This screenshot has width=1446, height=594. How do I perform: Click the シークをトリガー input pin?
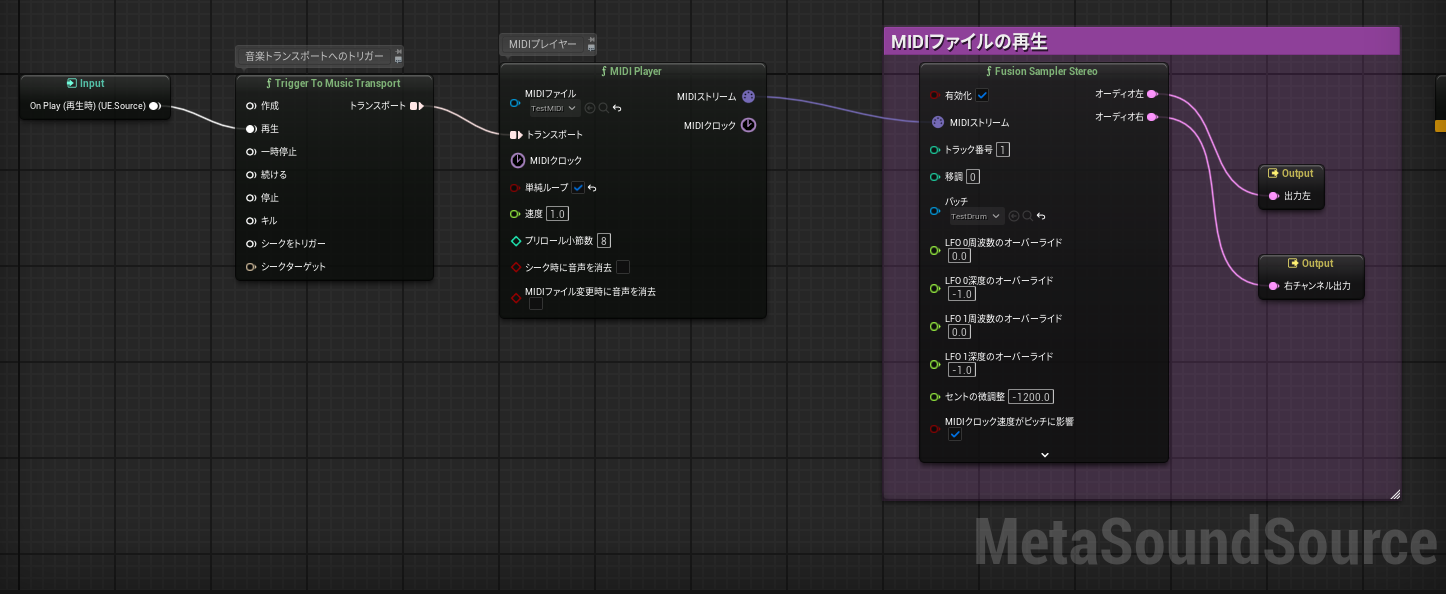[251, 244]
